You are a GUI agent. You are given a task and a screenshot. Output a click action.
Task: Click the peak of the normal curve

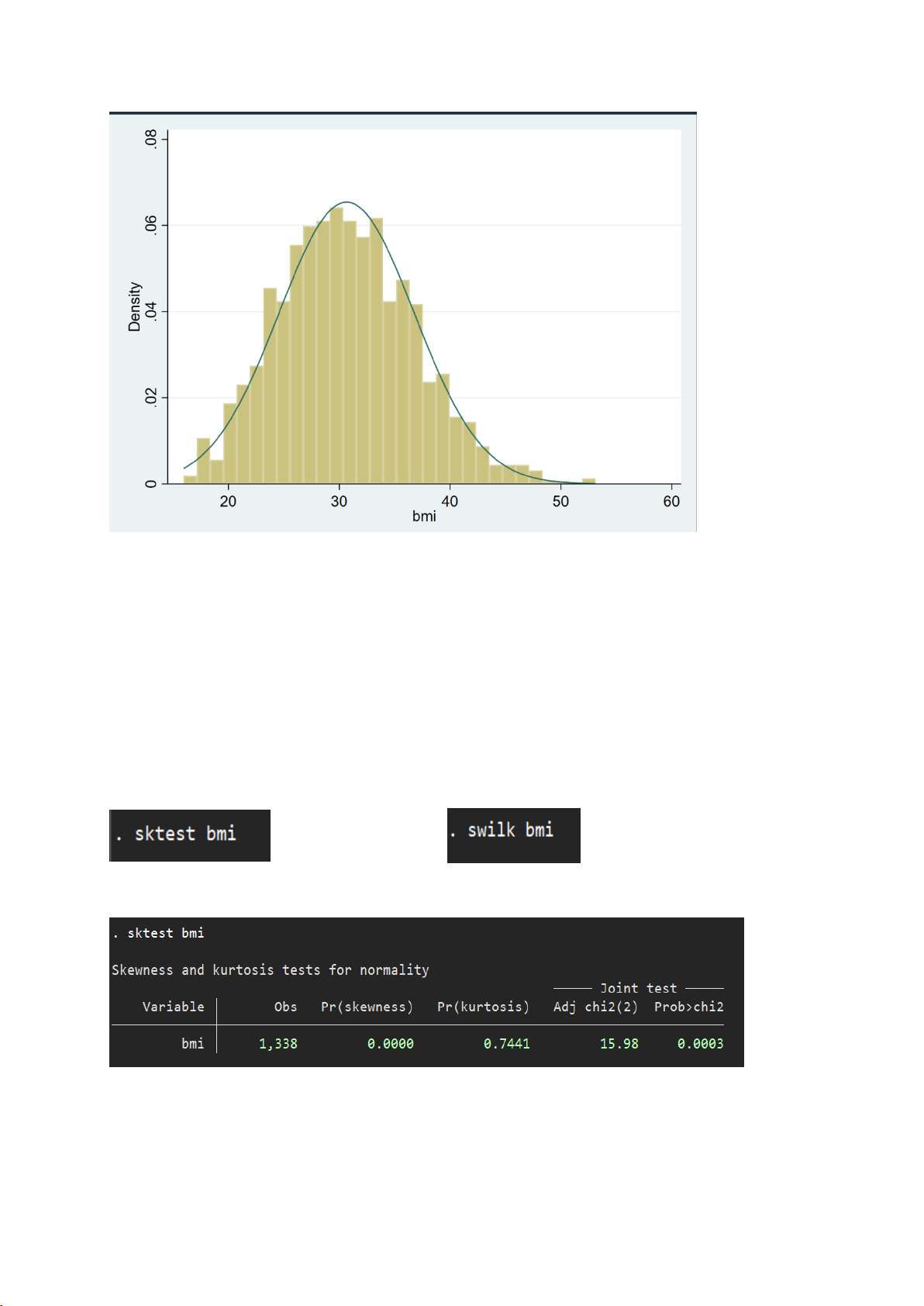pos(347,202)
